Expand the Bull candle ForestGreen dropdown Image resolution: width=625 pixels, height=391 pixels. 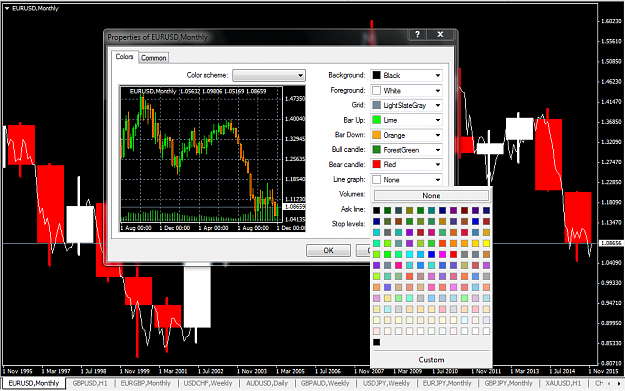pyautogui.click(x=407, y=150)
